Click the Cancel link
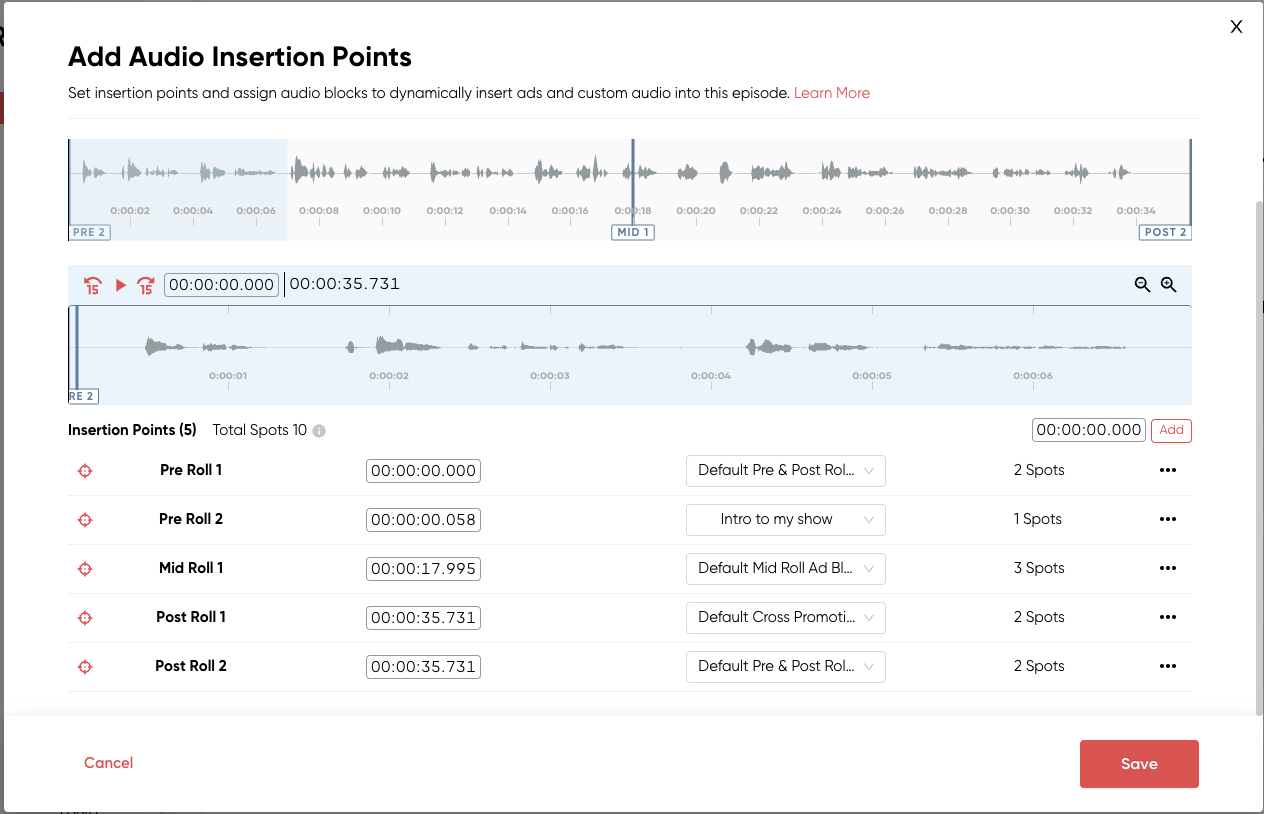 click(x=108, y=763)
